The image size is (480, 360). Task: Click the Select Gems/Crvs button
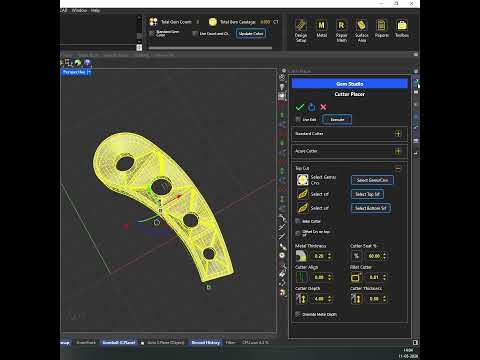[x=372, y=180]
